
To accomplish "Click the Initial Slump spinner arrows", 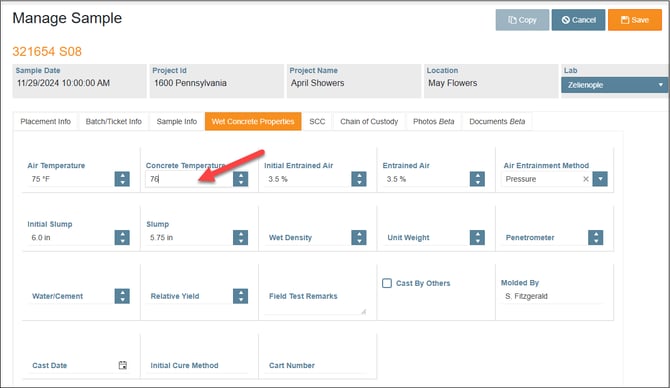I will click(x=122, y=238).
